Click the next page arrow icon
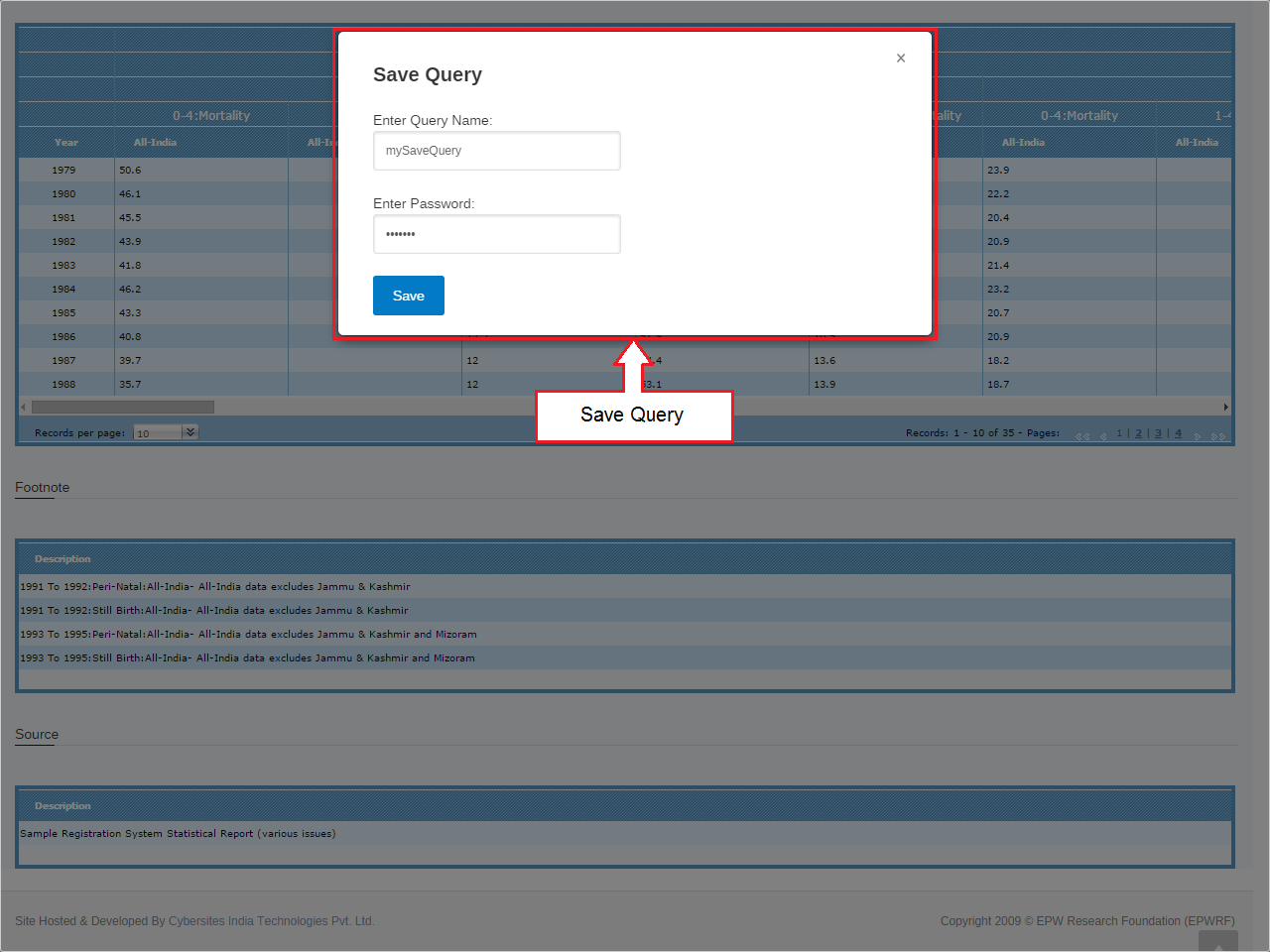The height and width of the screenshot is (952, 1270). pos(1198,435)
